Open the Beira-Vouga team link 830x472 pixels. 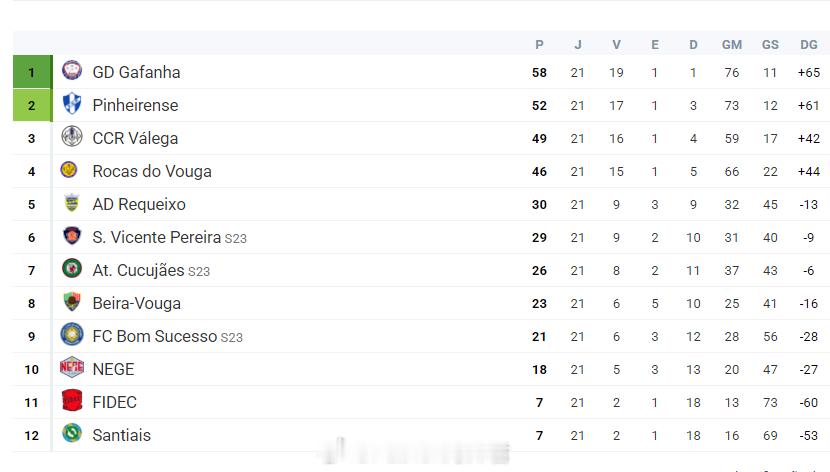tap(136, 303)
